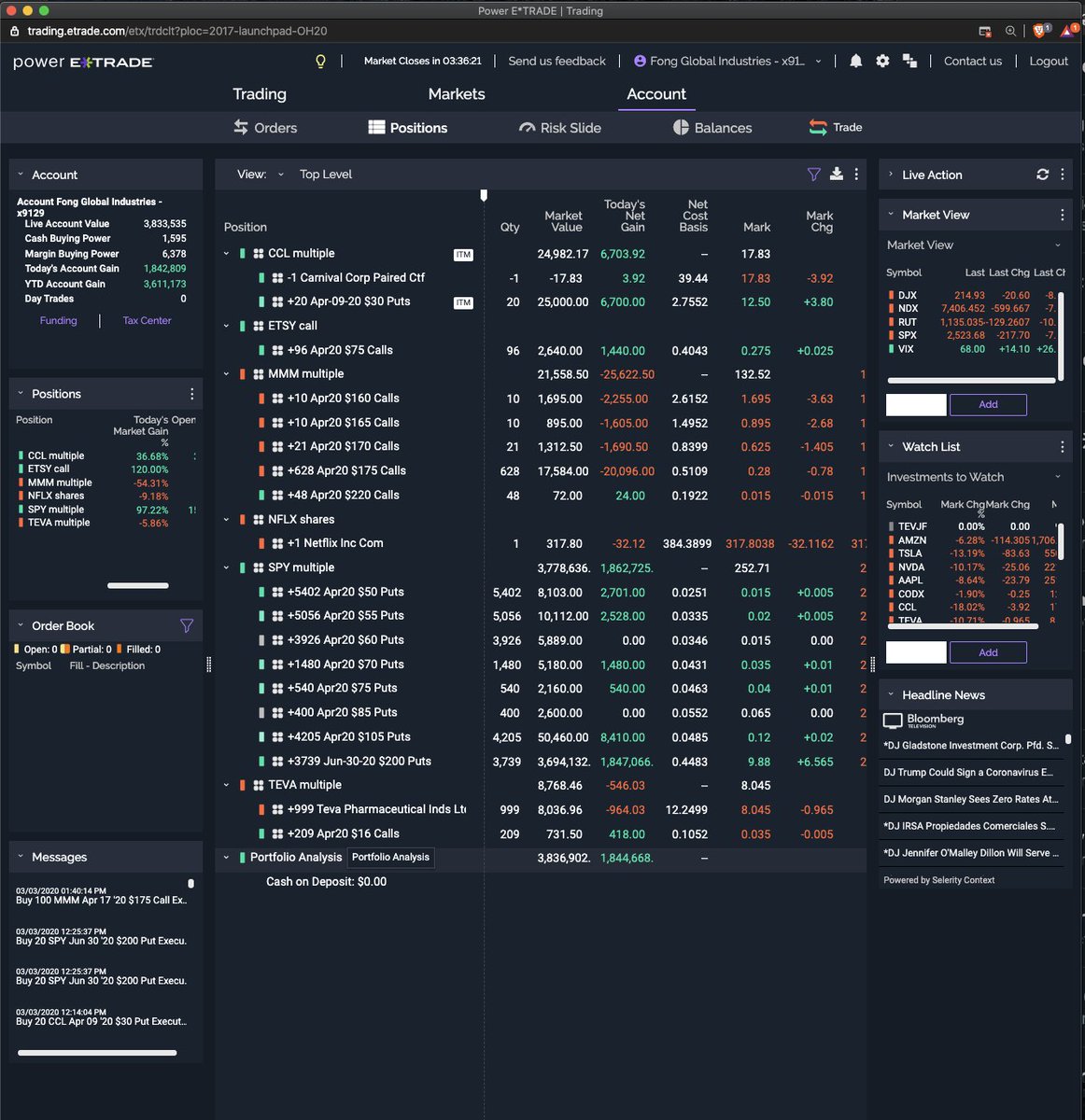Viewport: 1085px width, 1120px height.
Task: Click Send us feedback
Action: coord(557,61)
